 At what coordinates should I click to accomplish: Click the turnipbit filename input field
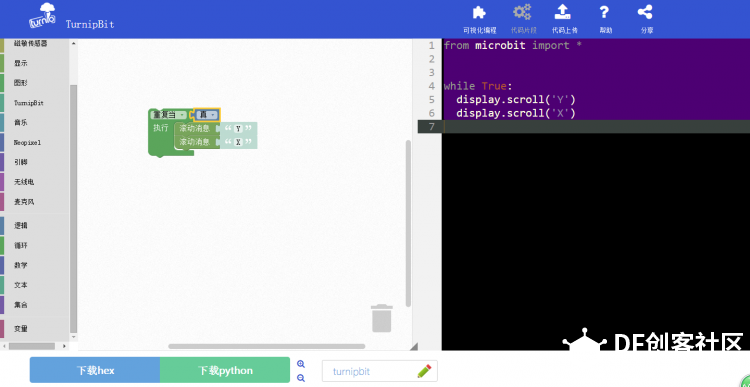tap(379, 371)
